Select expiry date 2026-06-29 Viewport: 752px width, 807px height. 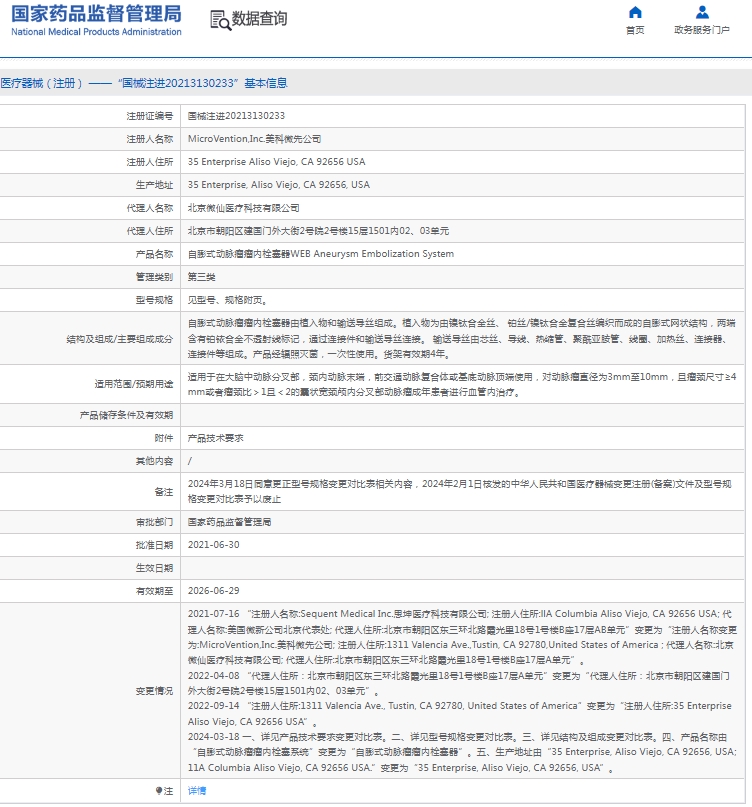point(214,591)
